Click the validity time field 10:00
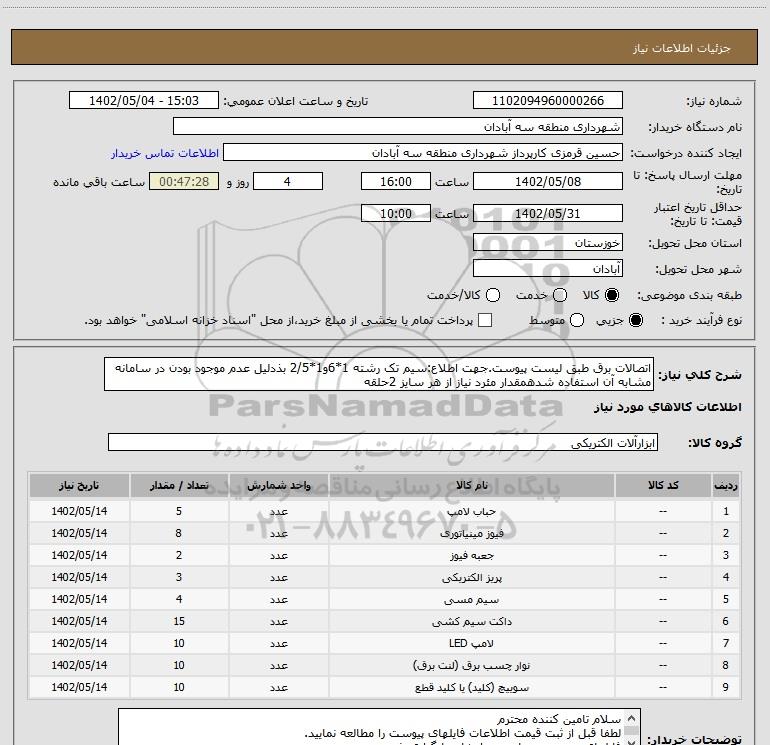 pos(396,213)
